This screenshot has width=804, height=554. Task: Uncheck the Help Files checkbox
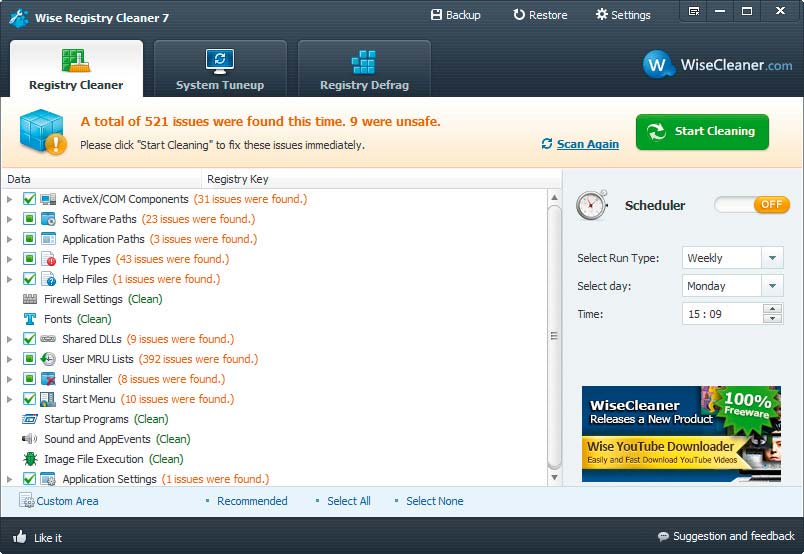29,279
